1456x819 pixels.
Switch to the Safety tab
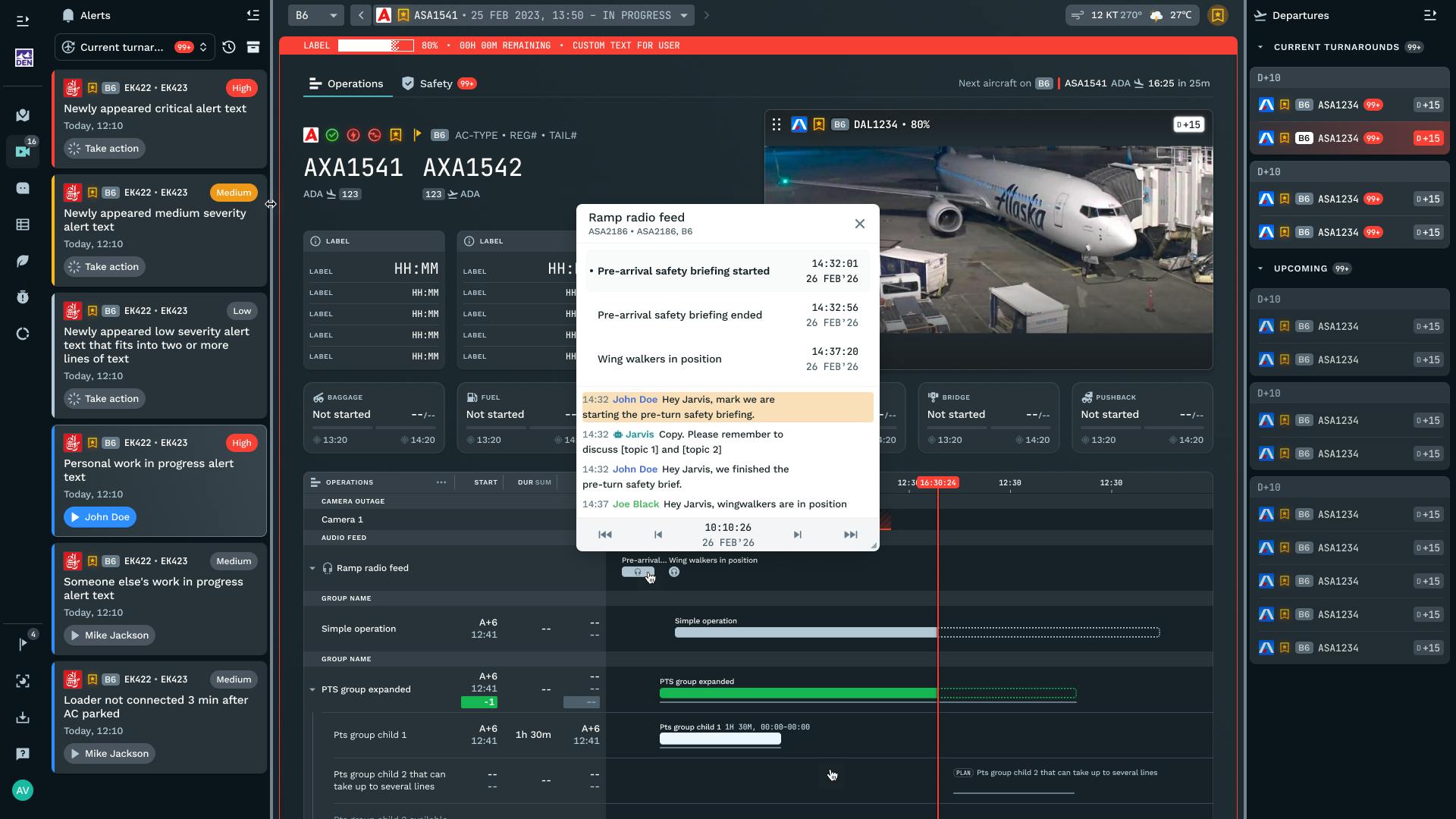[x=439, y=83]
